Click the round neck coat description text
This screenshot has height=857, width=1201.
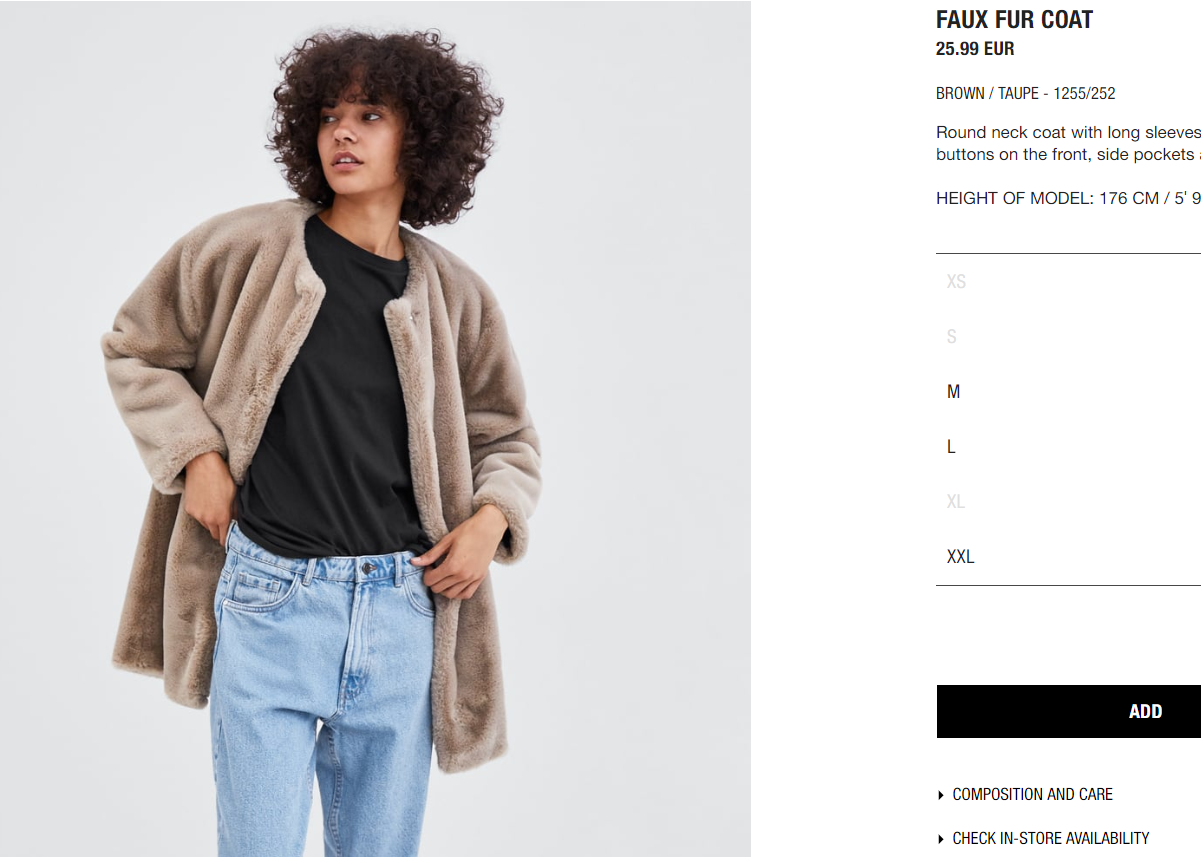point(1068,143)
